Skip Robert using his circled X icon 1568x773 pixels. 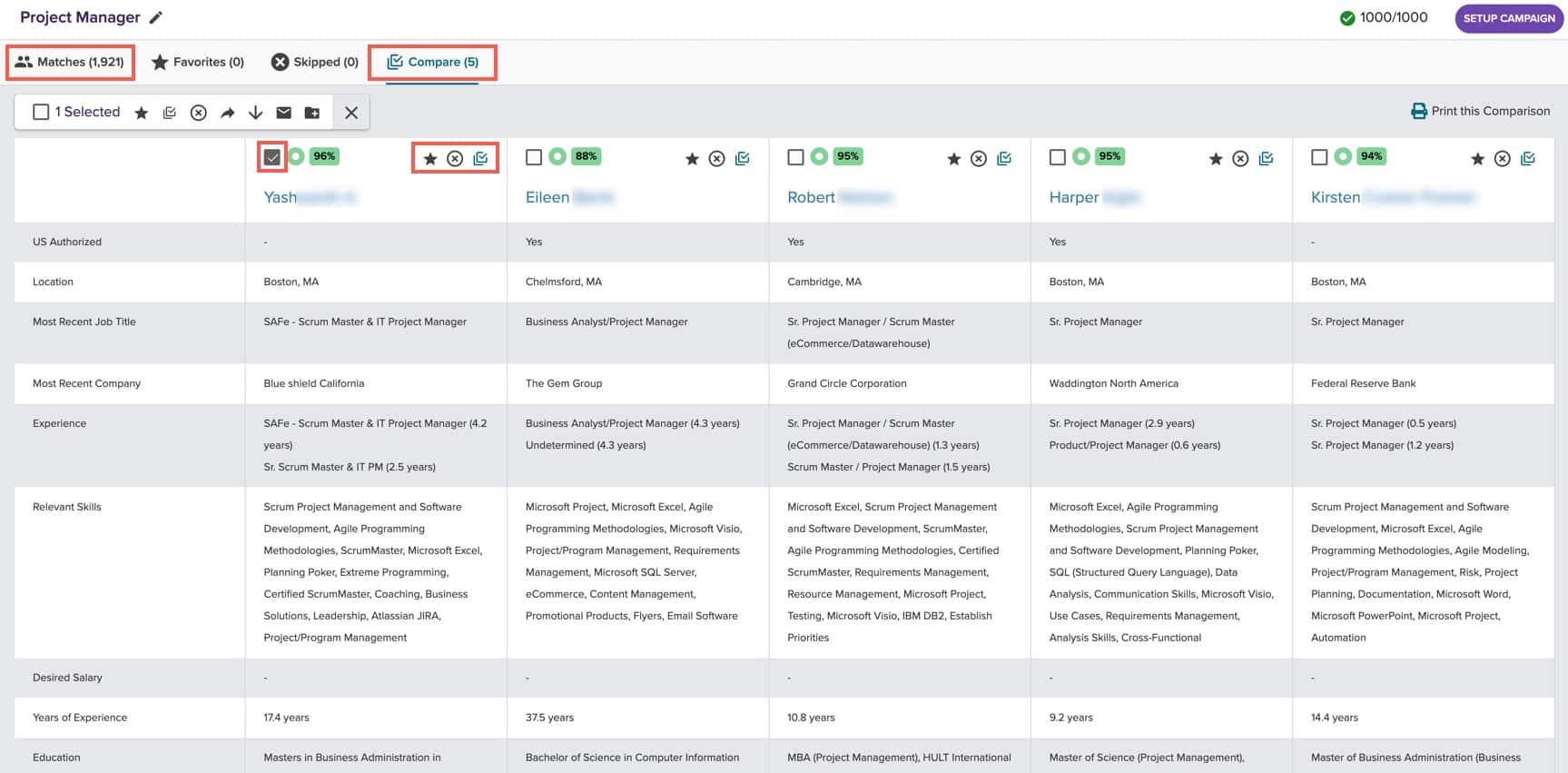pos(979,159)
